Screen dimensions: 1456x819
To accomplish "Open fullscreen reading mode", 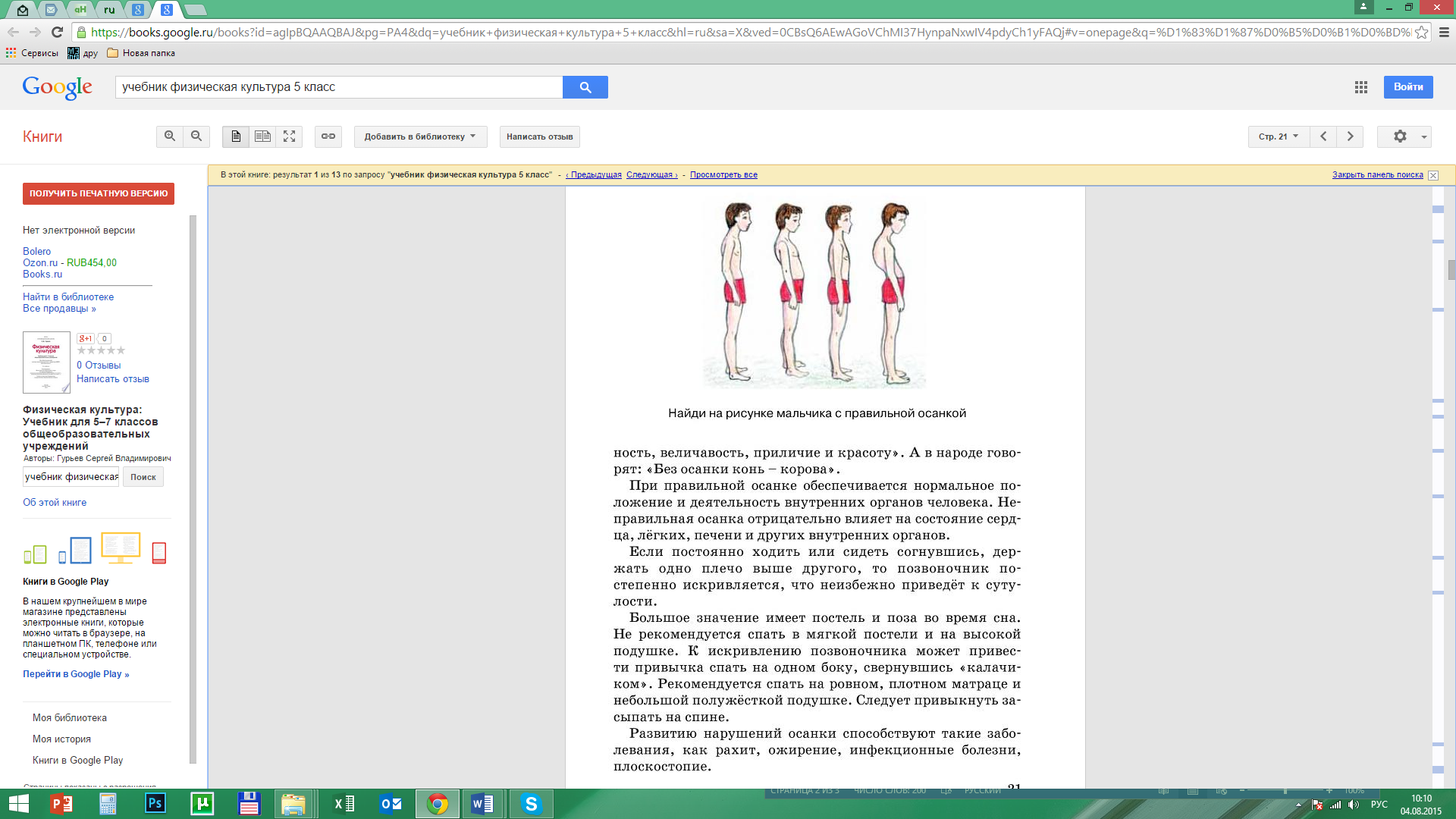I will click(289, 136).
